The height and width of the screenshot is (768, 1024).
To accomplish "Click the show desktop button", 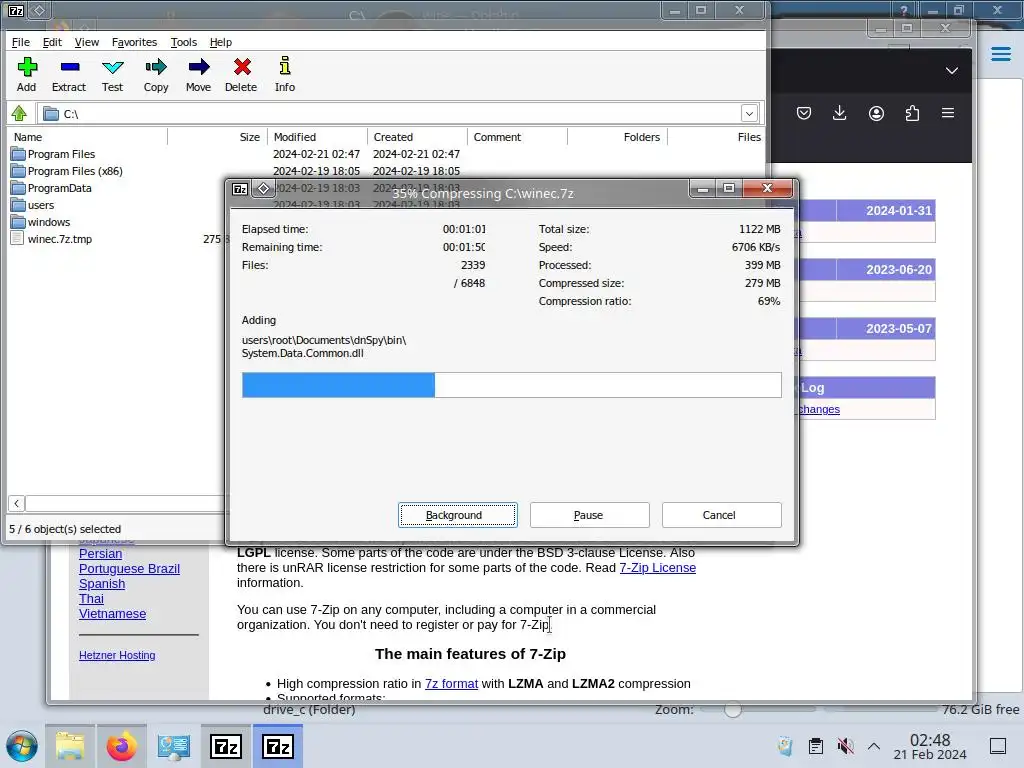I will coord(998,746).
